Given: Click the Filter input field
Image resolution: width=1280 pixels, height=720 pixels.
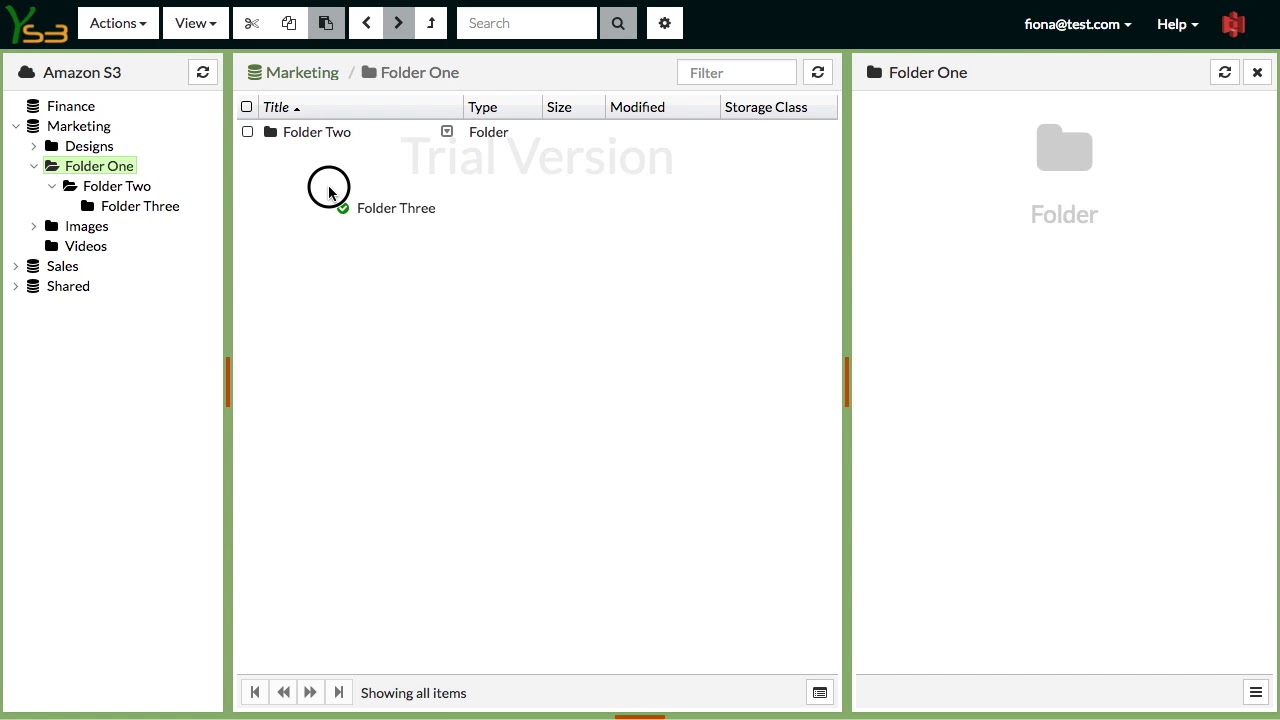Looking at the screenshot, I should tap(737, 72).
